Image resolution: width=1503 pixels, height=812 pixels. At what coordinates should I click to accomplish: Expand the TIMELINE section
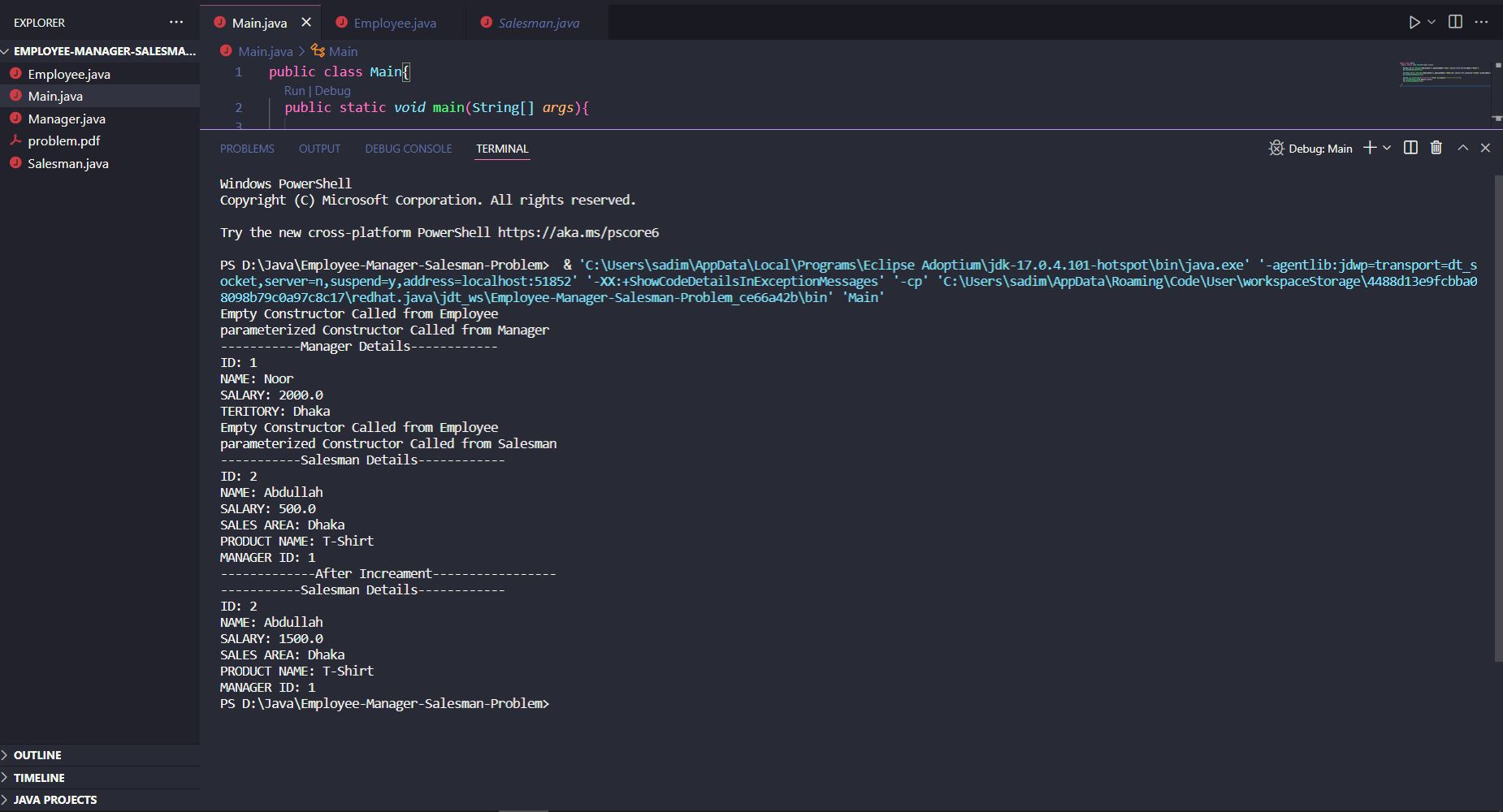click(100, 778)
